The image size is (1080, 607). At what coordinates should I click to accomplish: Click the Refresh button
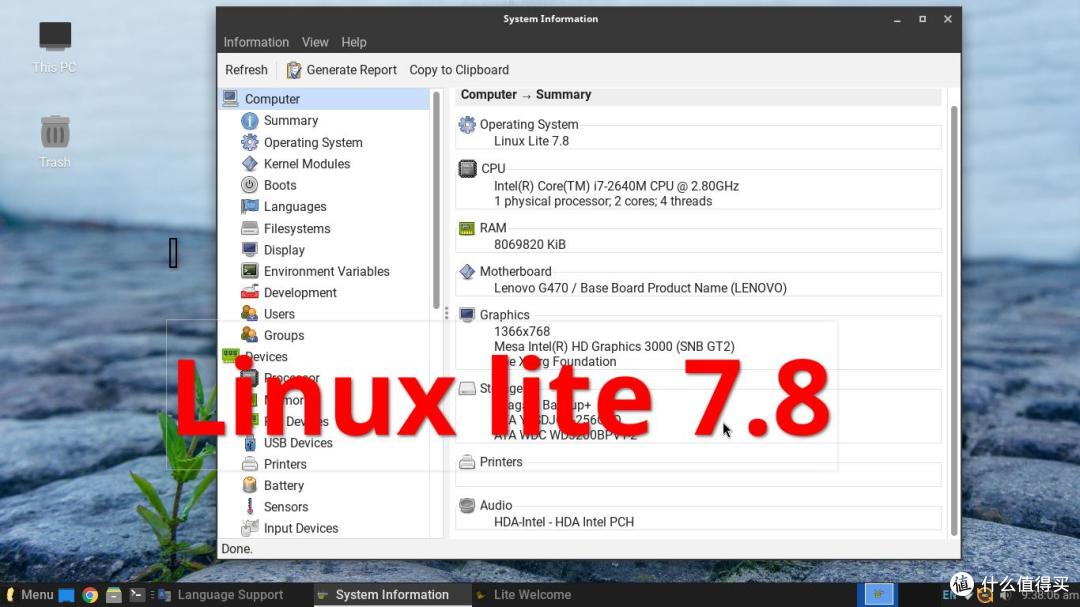coord(246,70)
